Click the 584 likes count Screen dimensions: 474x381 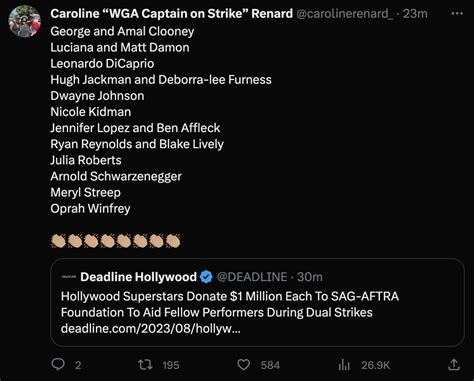point(270,365)
